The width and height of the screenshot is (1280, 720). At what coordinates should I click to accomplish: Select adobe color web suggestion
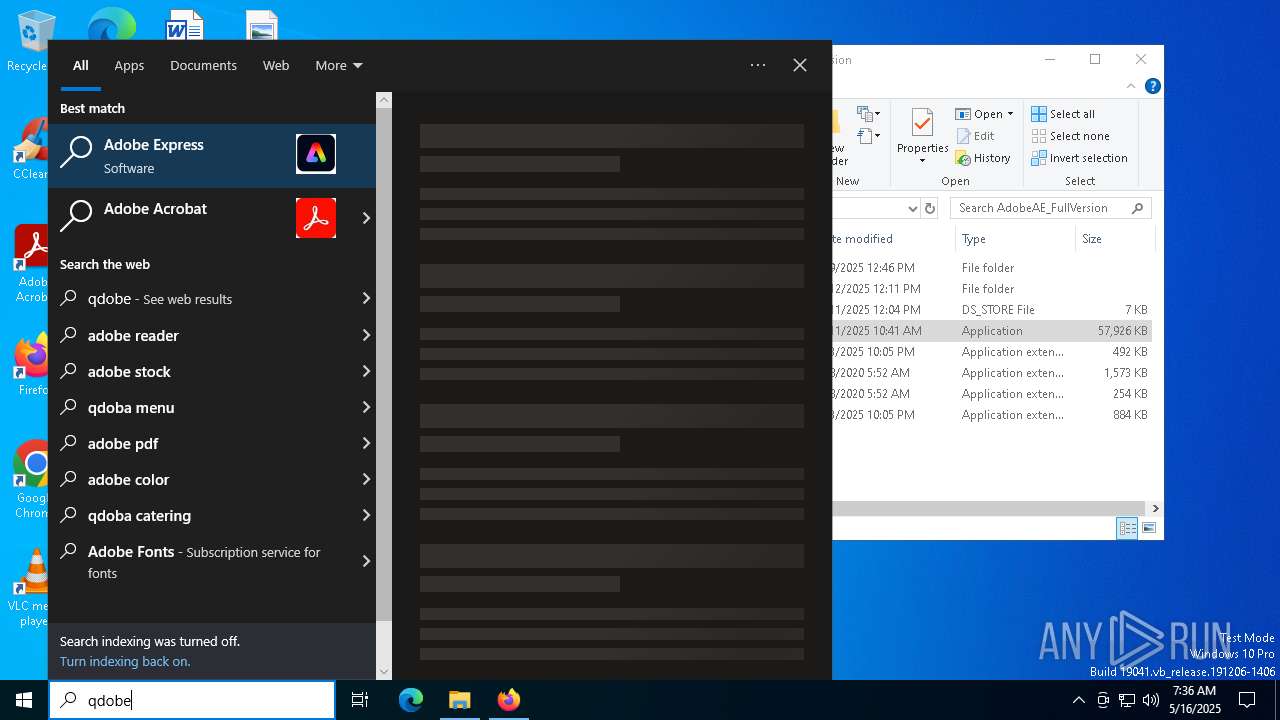(212, 479)
